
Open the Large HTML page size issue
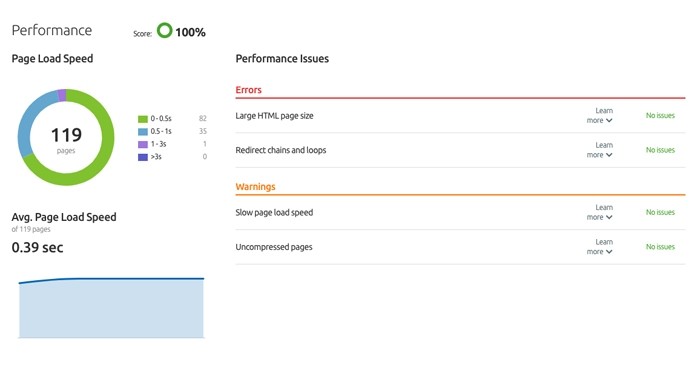click(x=274, y=116)
